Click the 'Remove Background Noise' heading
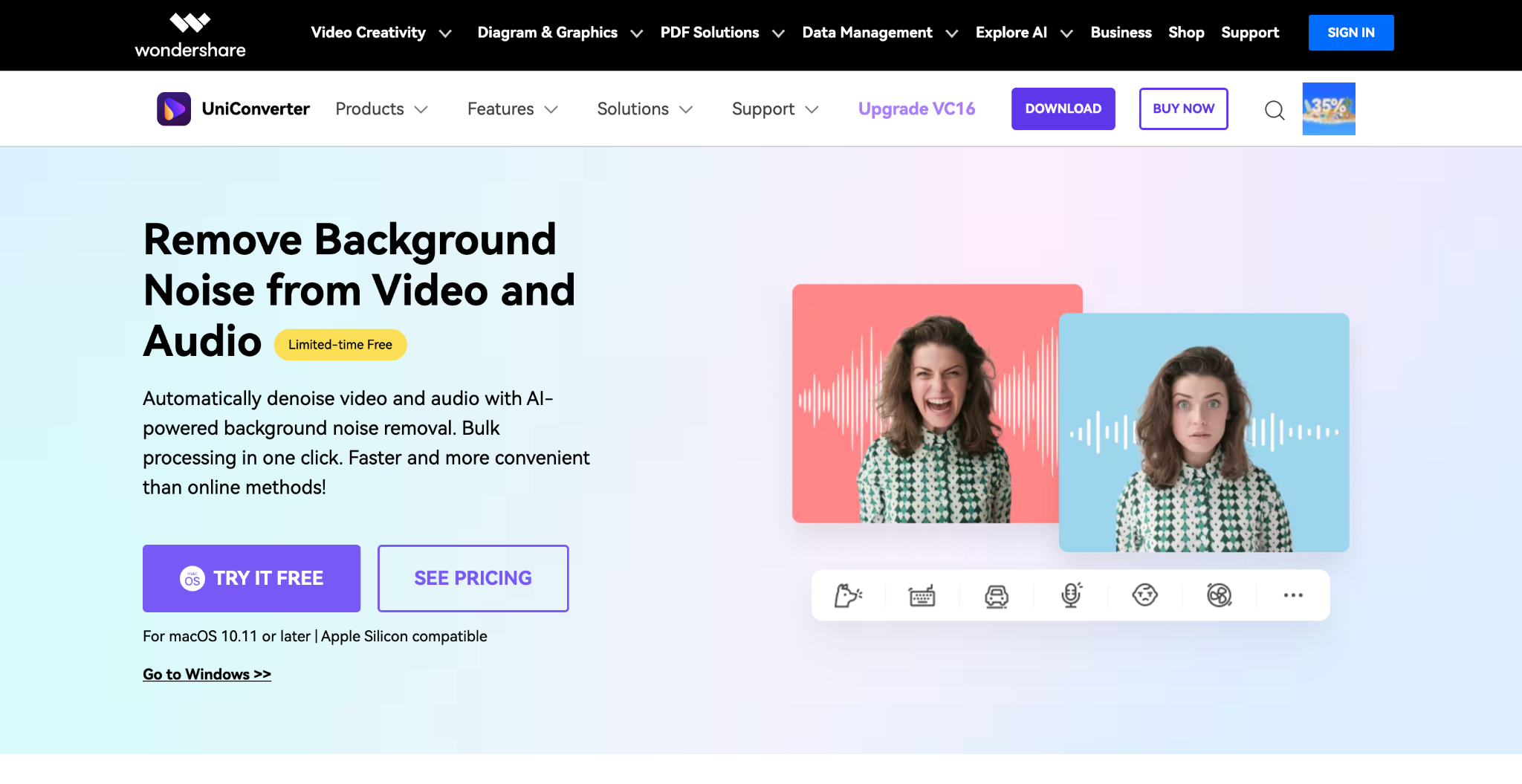This screenshot has width=1522, height=784. [x=360, y=290]
